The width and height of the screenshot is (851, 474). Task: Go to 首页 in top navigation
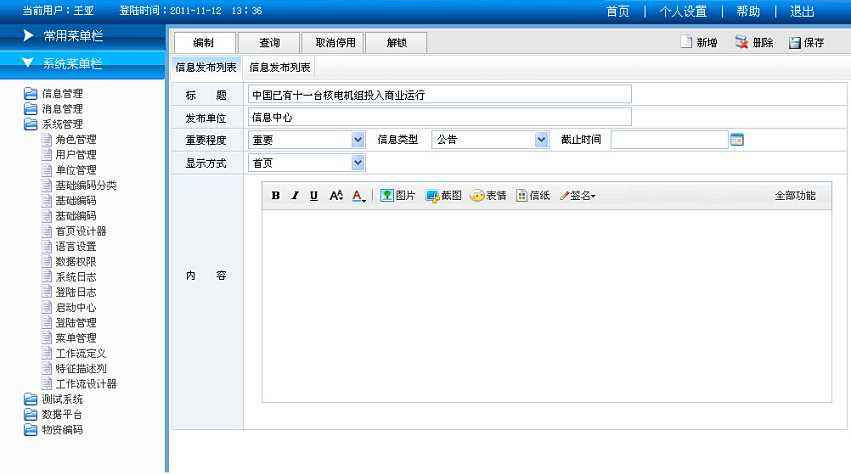click(x=618, y=11)
